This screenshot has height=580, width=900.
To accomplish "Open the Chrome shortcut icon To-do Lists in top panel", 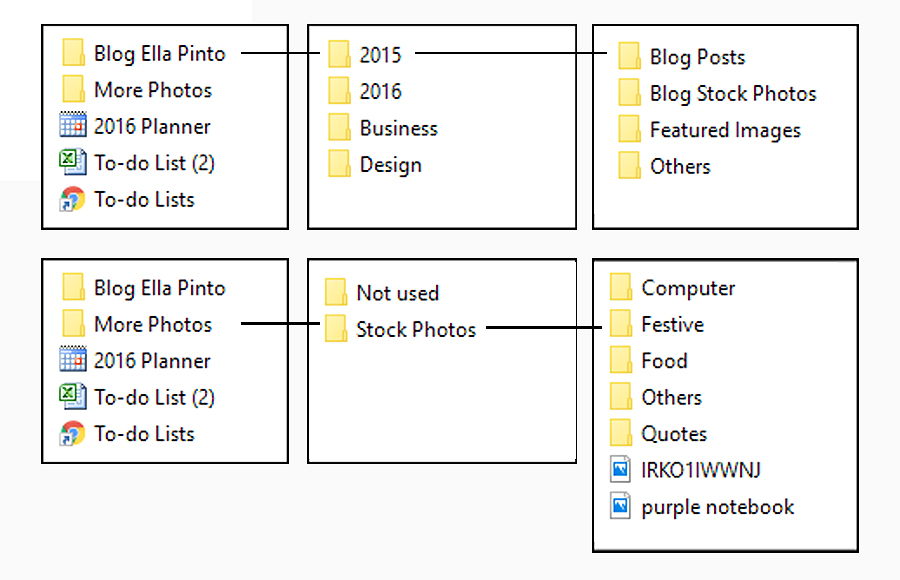I will (73, 199).
